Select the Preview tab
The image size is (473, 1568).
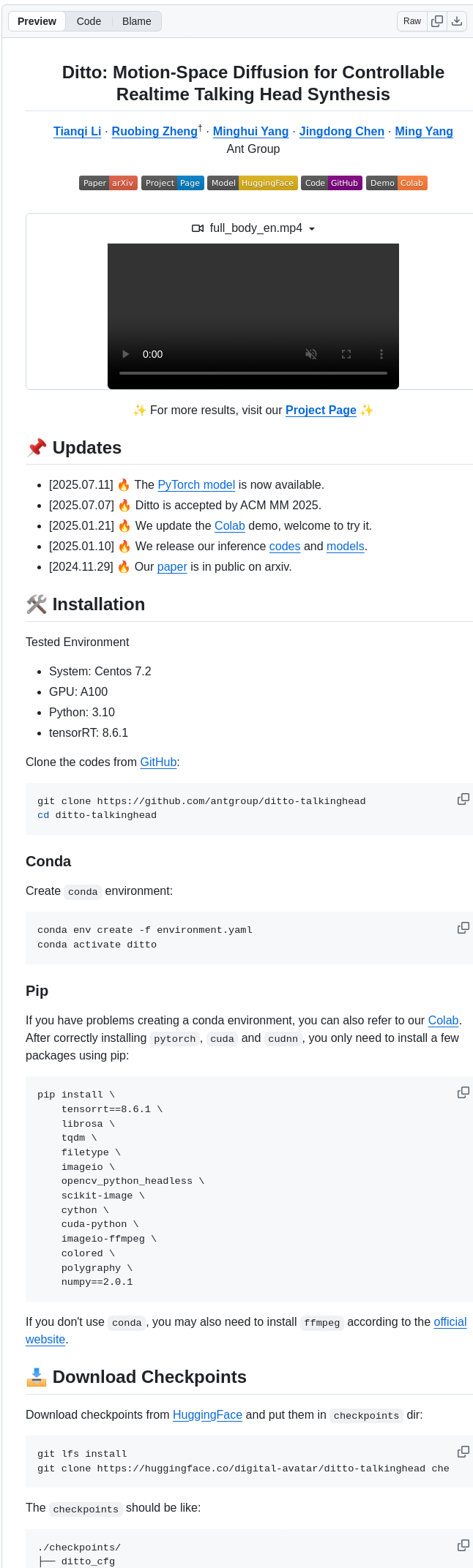point(37,21)
